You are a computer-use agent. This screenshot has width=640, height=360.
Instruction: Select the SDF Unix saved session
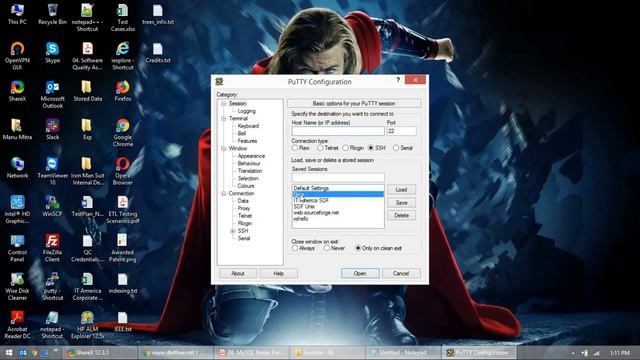pos(338,207)
